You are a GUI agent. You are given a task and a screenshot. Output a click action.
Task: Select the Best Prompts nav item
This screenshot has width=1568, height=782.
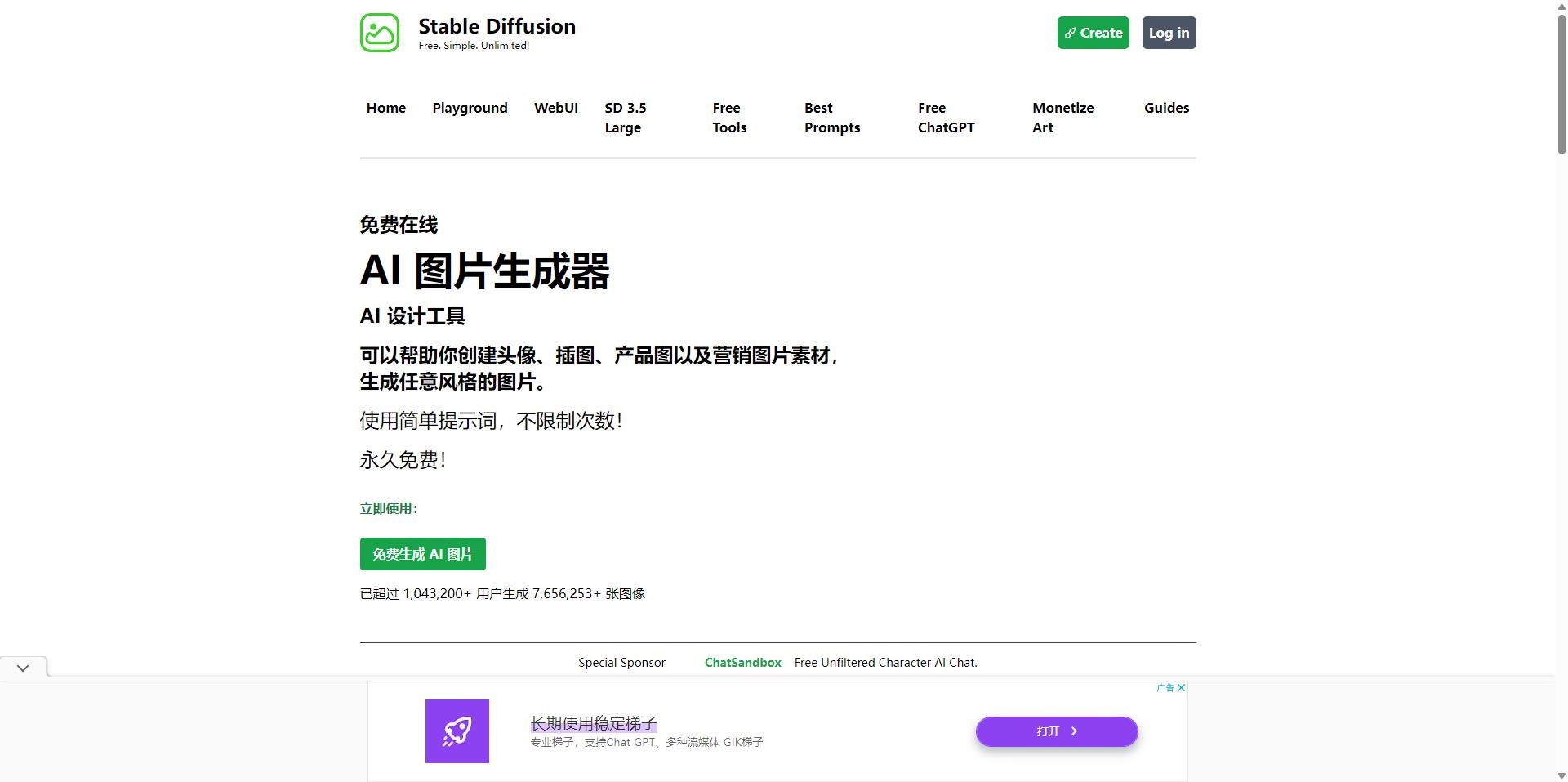pyautogui.click(x=832, y=118)
